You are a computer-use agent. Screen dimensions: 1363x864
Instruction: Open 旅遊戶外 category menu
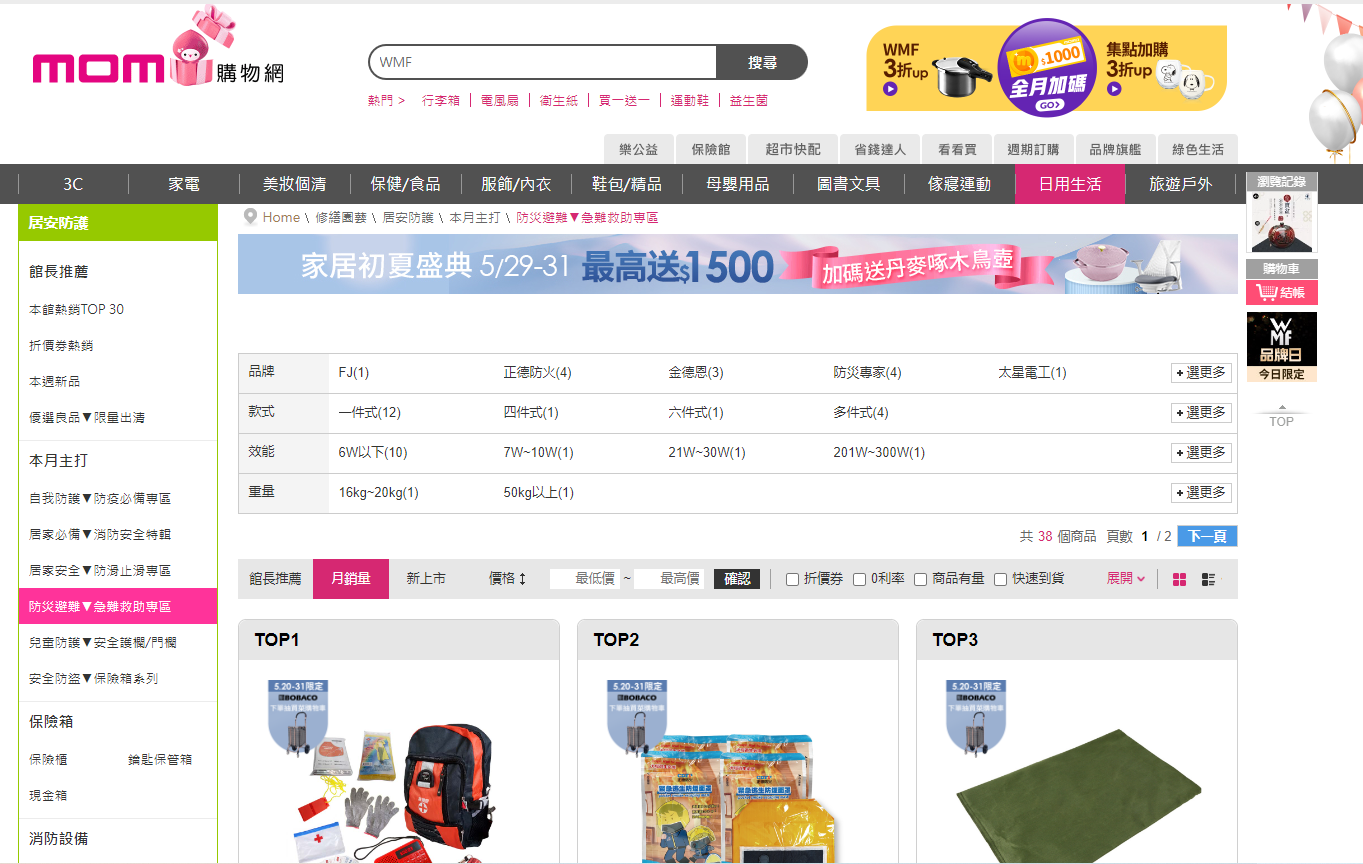coord(1180,184)
